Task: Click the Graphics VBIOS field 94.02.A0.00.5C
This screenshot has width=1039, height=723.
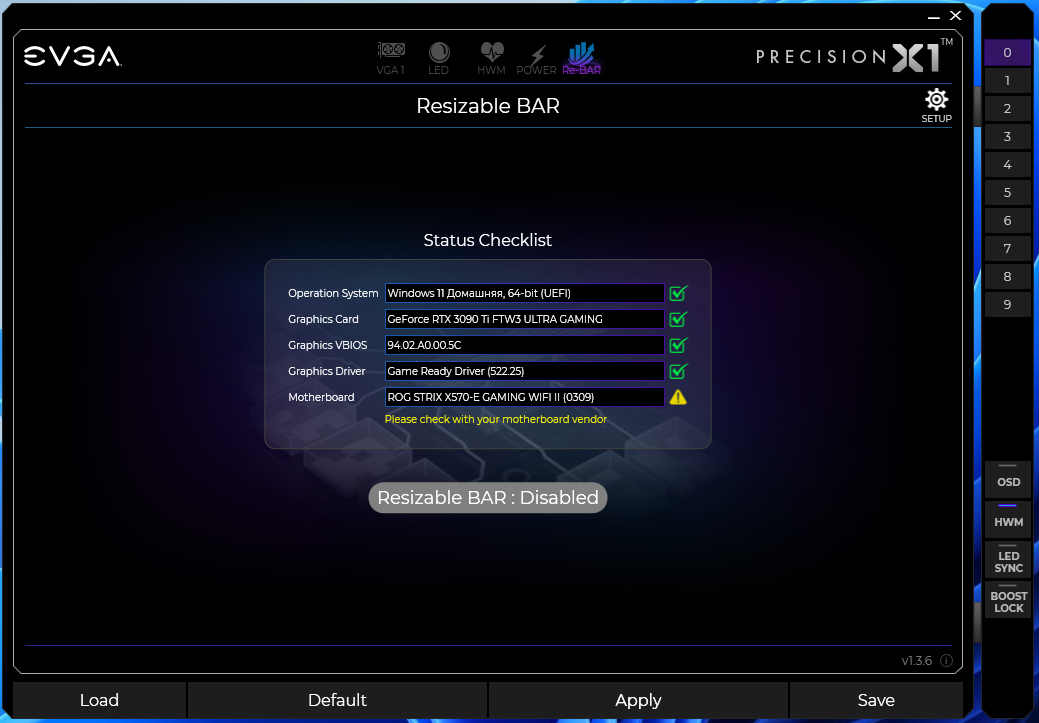Action: coord(524,345)
